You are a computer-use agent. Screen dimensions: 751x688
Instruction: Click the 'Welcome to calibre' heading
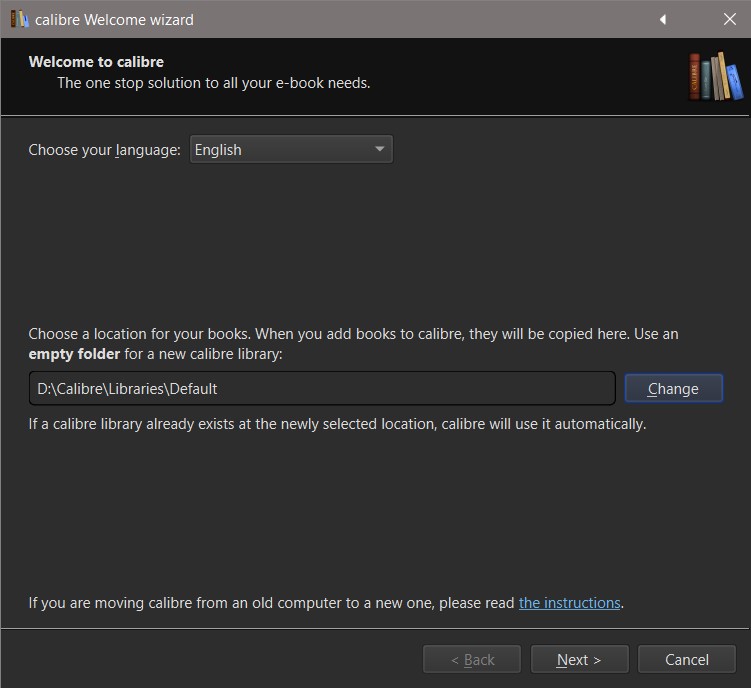96,62
